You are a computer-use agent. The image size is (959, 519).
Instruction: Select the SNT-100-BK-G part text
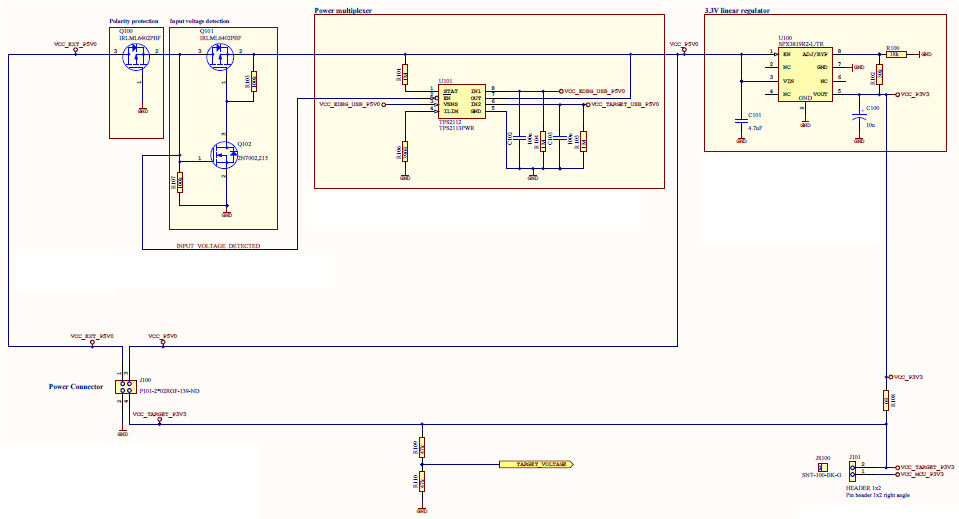(x=821, y=475)
